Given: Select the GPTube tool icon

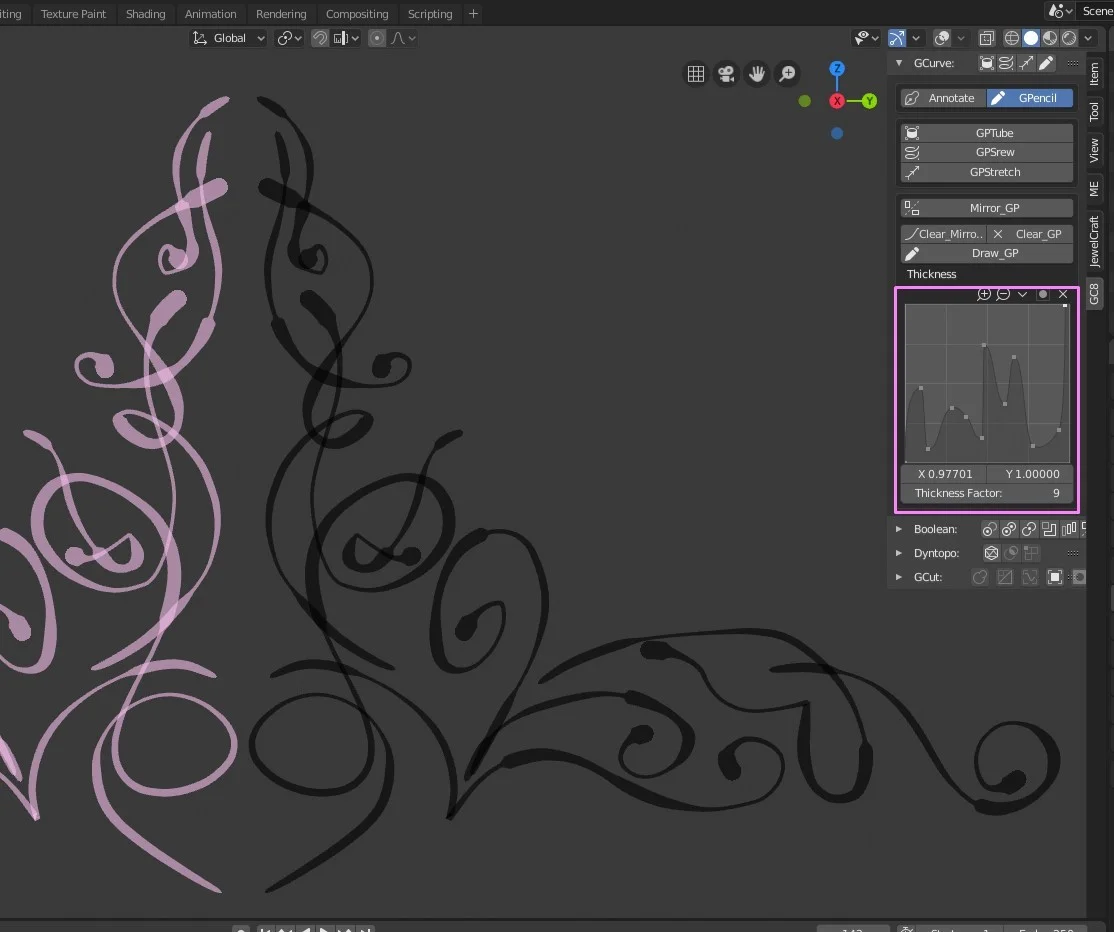Looking at the screenshot, I should [x=912, y=132].
